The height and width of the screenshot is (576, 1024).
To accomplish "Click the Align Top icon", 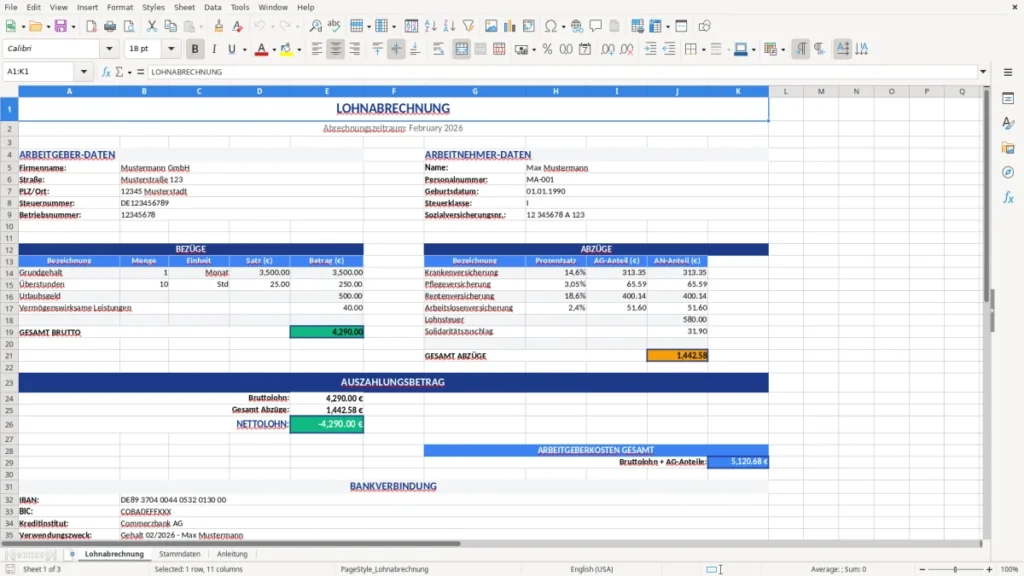I will 377,49.
